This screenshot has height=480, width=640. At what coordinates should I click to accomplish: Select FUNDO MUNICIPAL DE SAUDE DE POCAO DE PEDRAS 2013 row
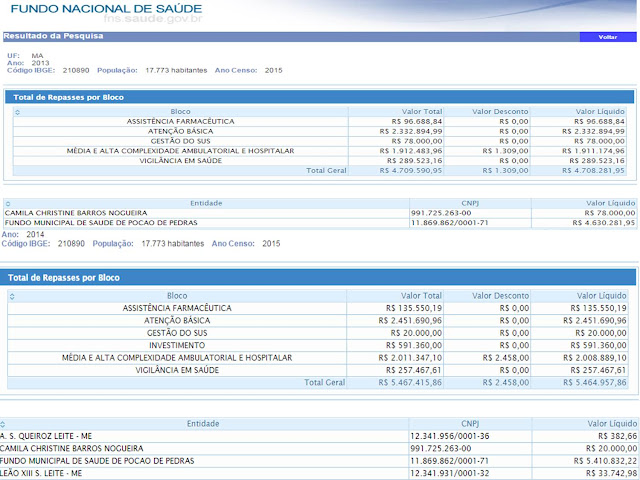click(319, 223)
